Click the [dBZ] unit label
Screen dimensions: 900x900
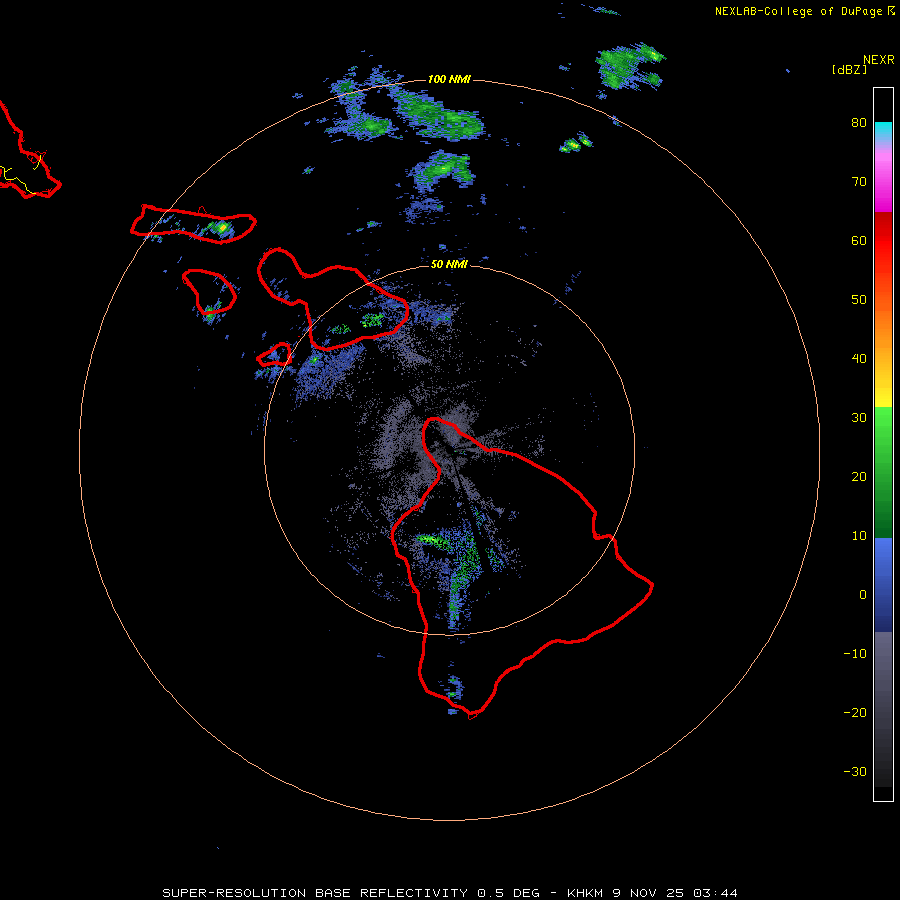tap(849, 70)
